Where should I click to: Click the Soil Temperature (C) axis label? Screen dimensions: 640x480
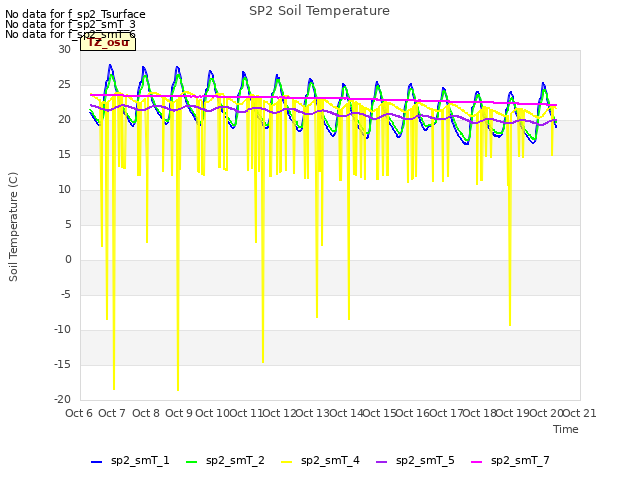[13, 227]
